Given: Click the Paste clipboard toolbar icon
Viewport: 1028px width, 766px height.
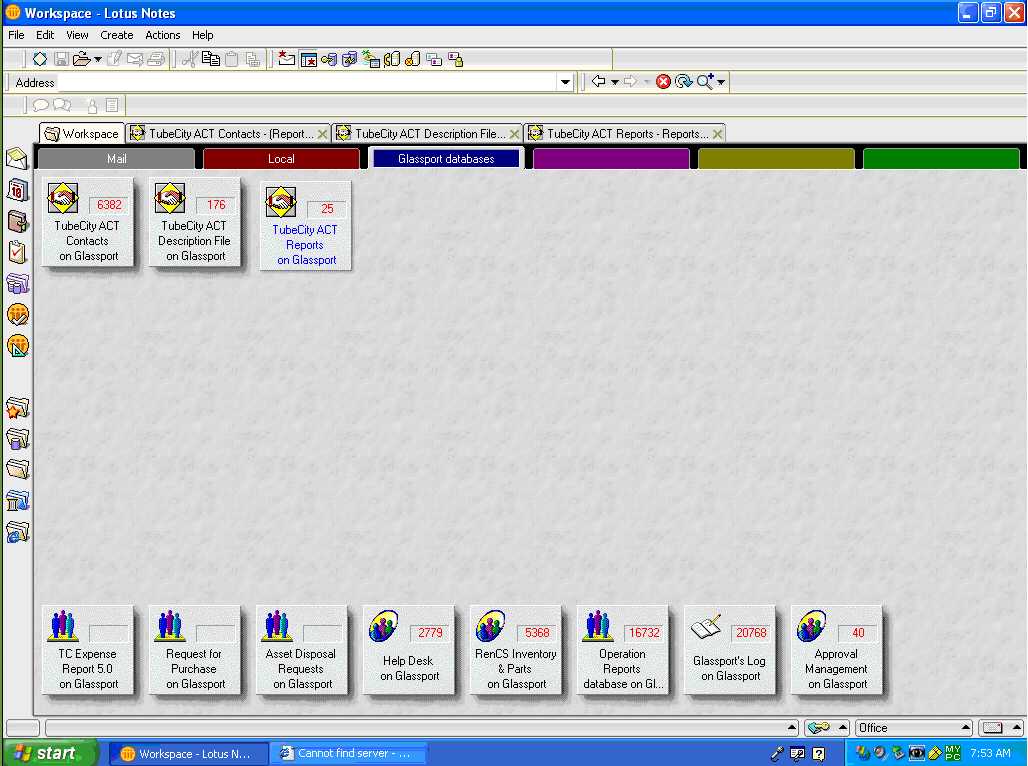Looking at the screenshot, I should click(x=231, y=60).
